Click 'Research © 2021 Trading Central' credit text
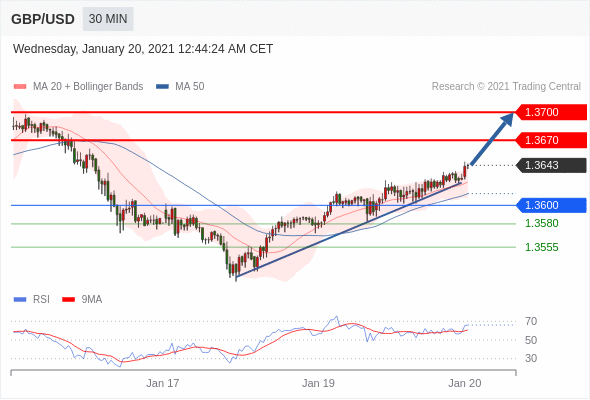 pyautogui.click(x=506, y=87)
